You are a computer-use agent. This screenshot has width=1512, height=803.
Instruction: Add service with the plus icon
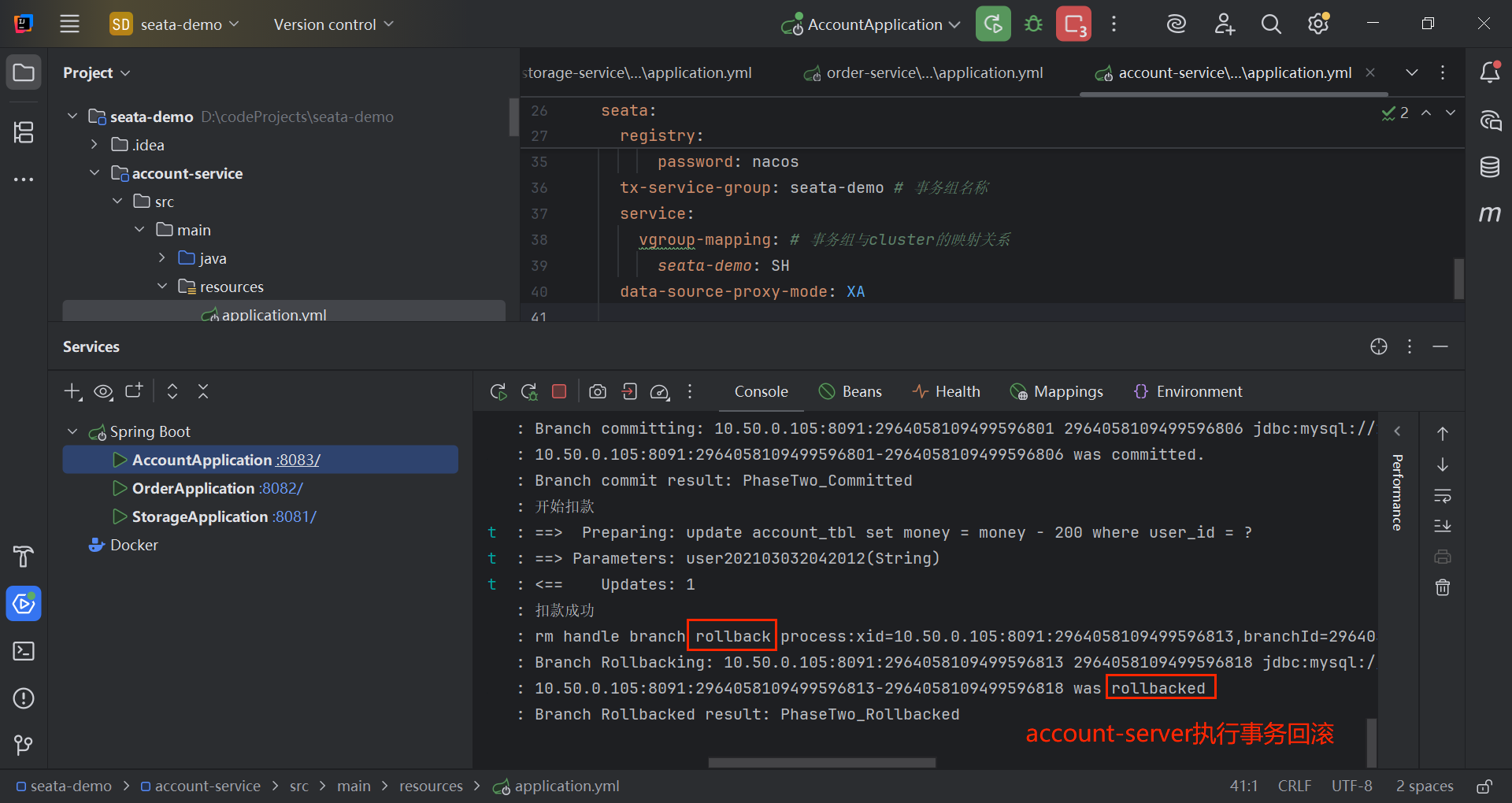click(72, 391)
